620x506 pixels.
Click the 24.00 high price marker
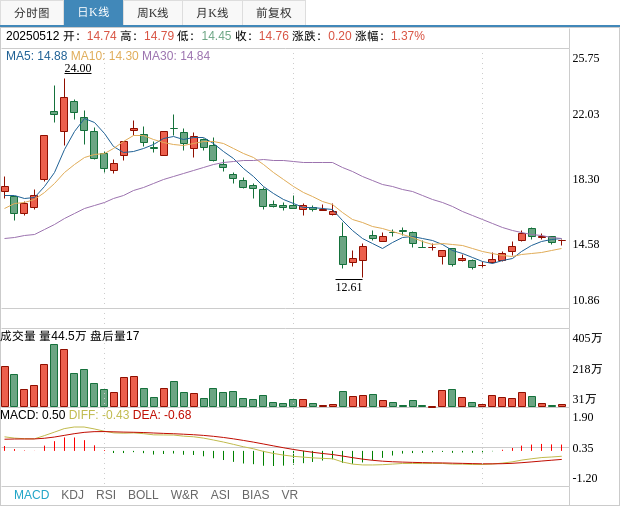pyautogui.click(x=78, y=68)
